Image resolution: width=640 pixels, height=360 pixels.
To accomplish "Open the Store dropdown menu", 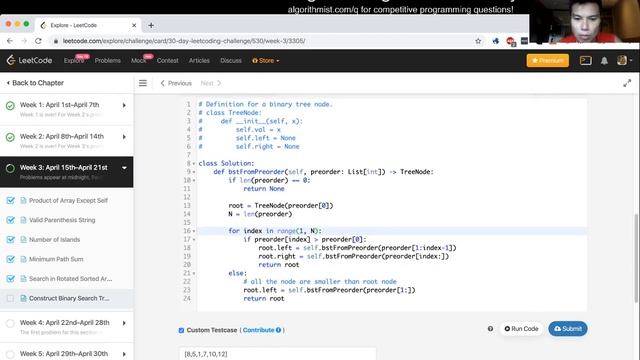I will point(266,60).
